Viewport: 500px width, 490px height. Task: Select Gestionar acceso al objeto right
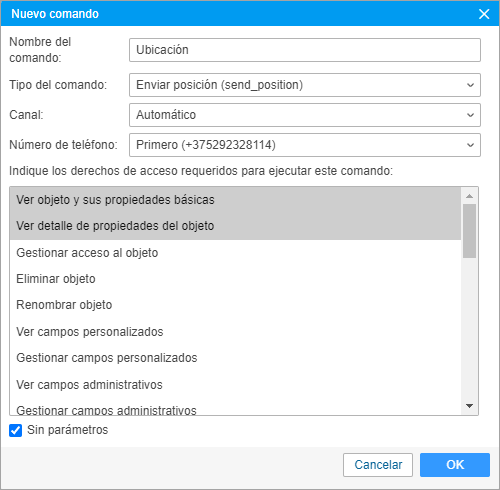(235, 253)
